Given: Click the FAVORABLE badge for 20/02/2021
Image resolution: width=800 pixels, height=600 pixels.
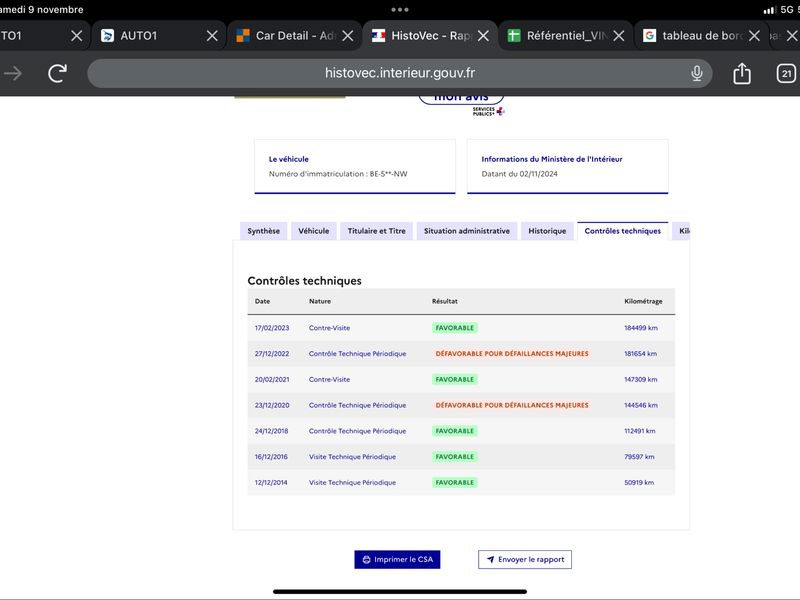Looking at the screenshot, I should click(x=455, y=380).
